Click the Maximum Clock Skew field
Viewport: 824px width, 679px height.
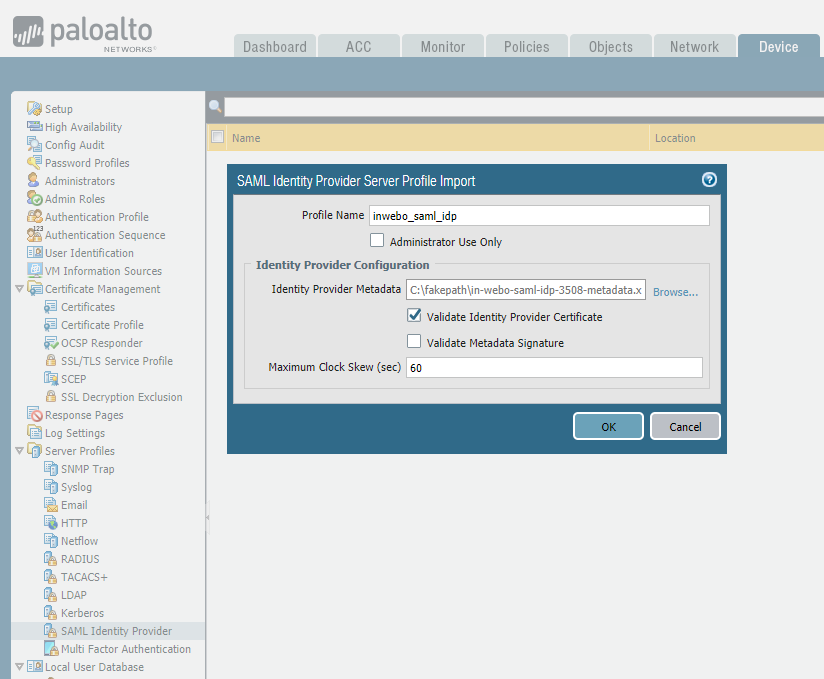pos(553,368)
